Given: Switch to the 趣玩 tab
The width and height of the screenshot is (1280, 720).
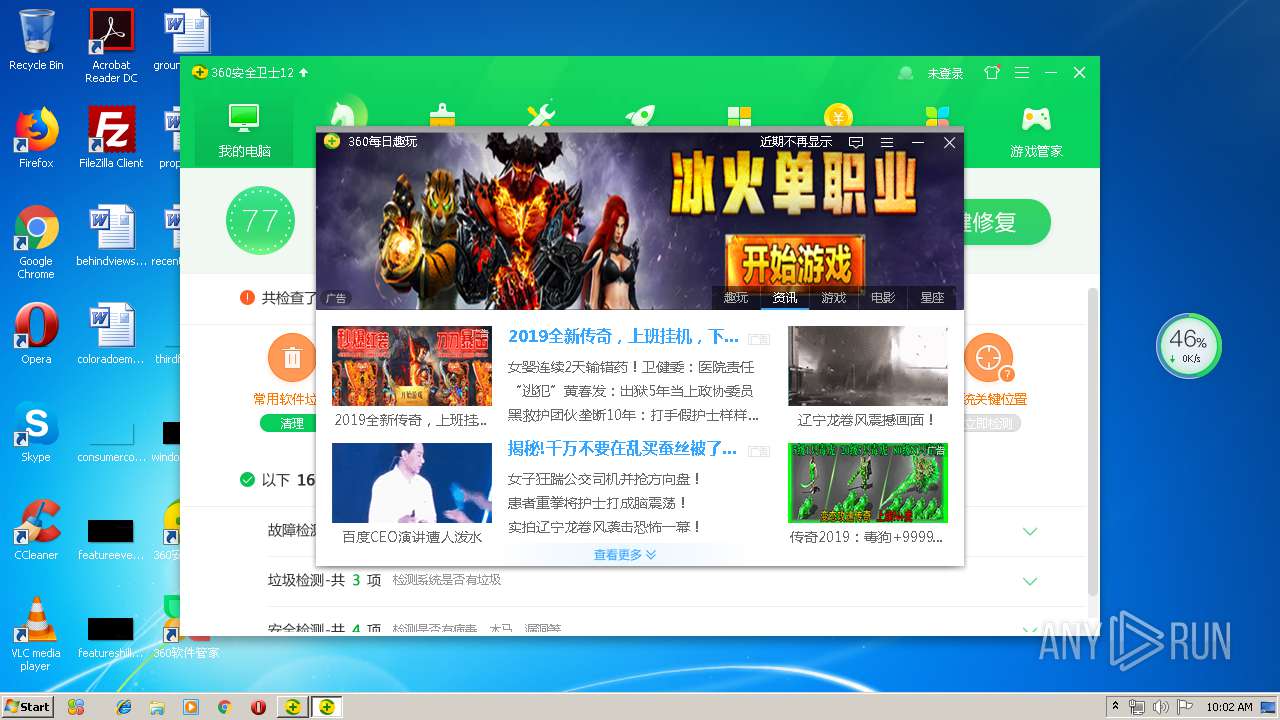Looking at the screenshot, I should pyautogui.click(x=736, y=298).
